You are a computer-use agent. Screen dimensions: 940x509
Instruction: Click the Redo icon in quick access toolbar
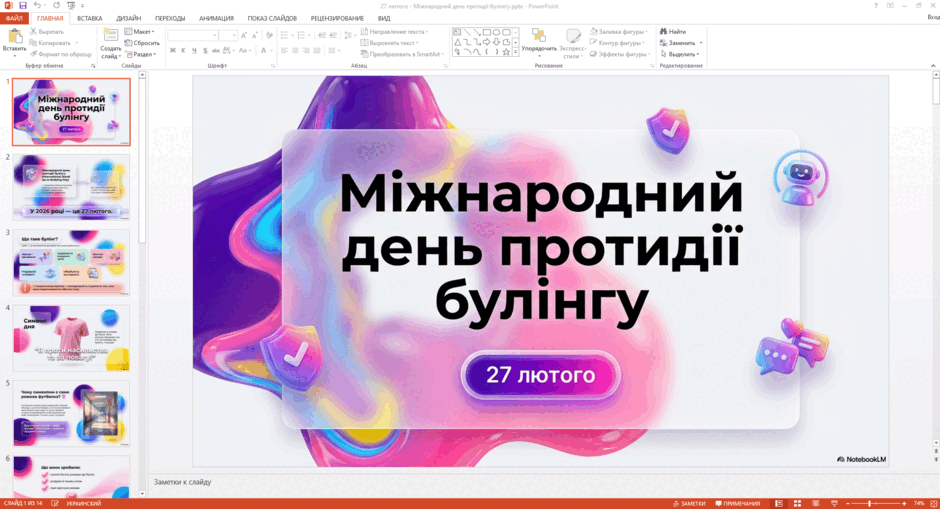[x=56, y=5]
